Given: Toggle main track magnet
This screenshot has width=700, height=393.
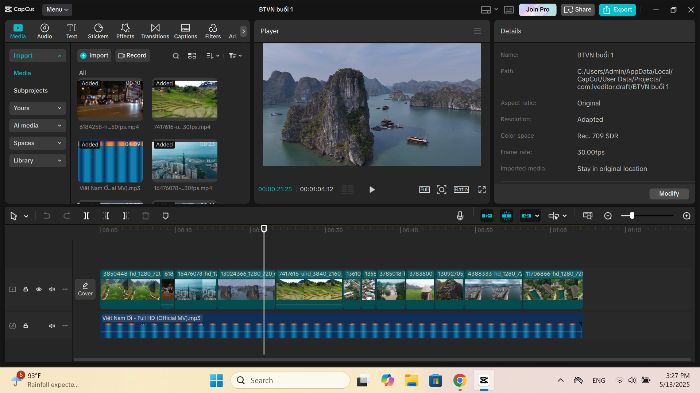Looking at the screenshot, I should tap(487, 216).
